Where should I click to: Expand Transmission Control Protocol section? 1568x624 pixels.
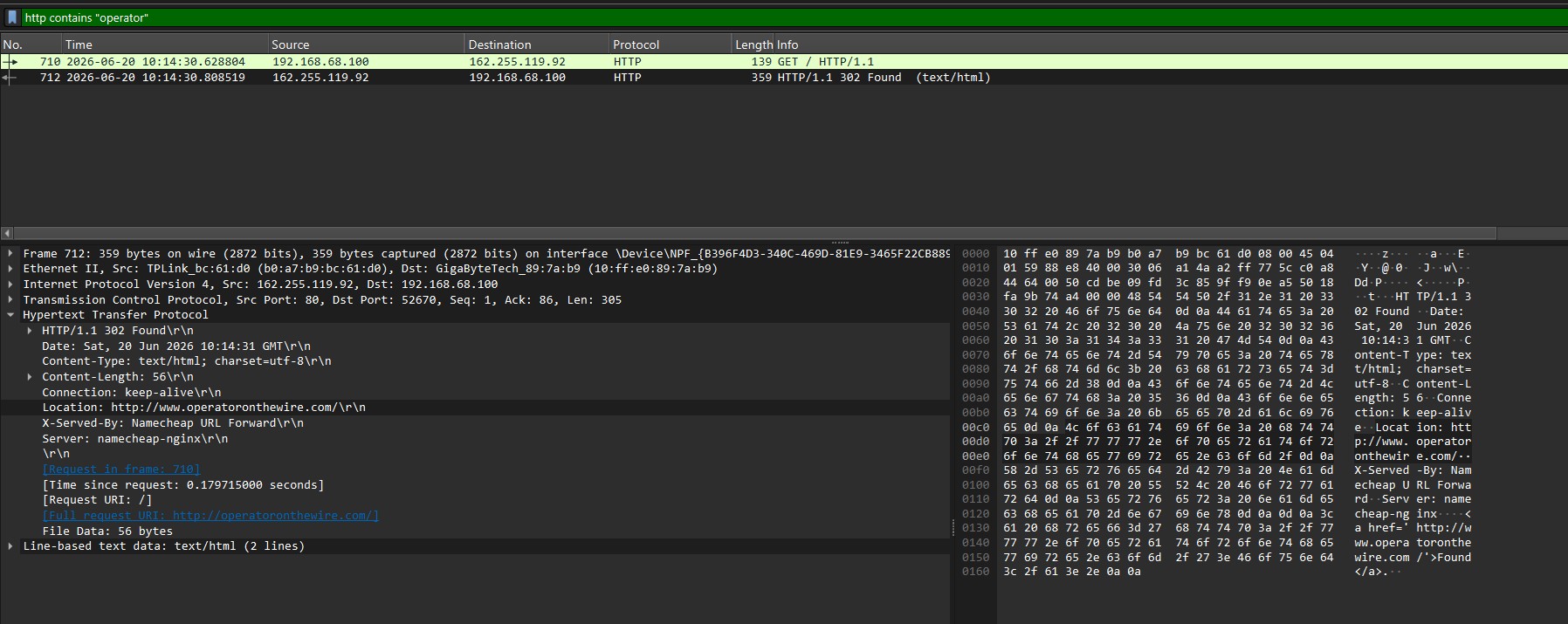click(10, 300)
